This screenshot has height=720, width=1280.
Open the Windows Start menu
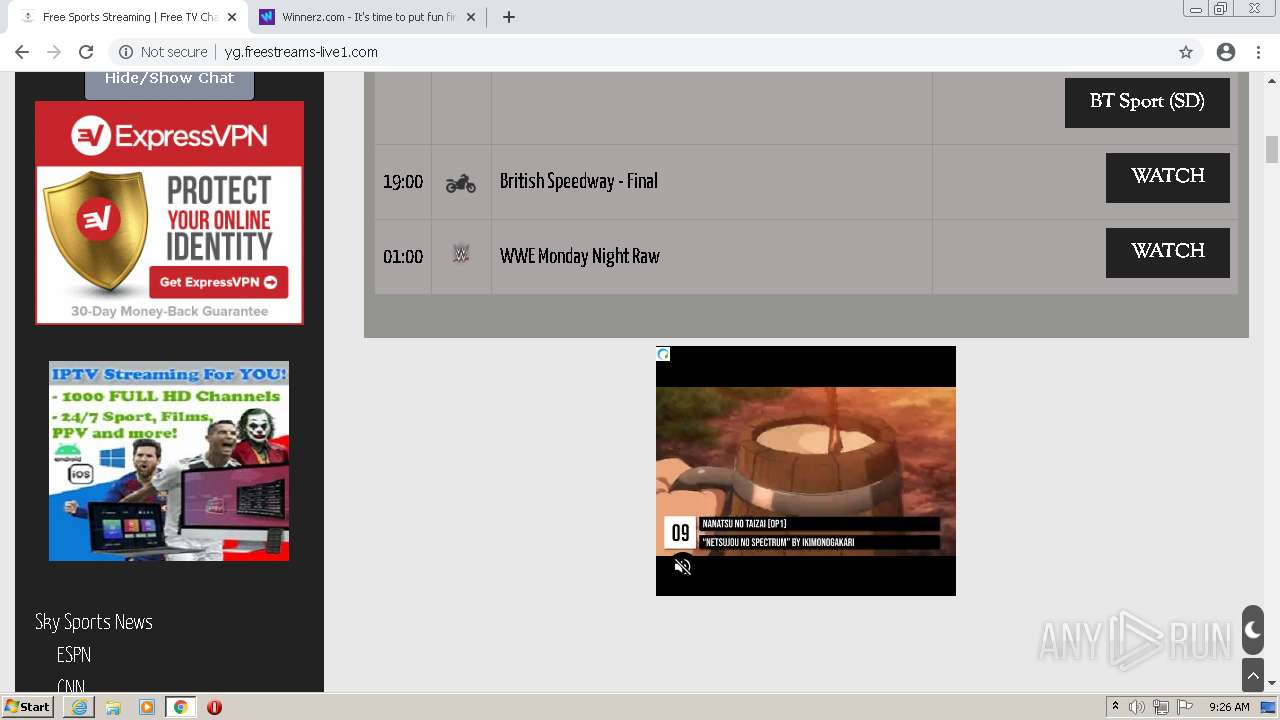click(27, 707)
